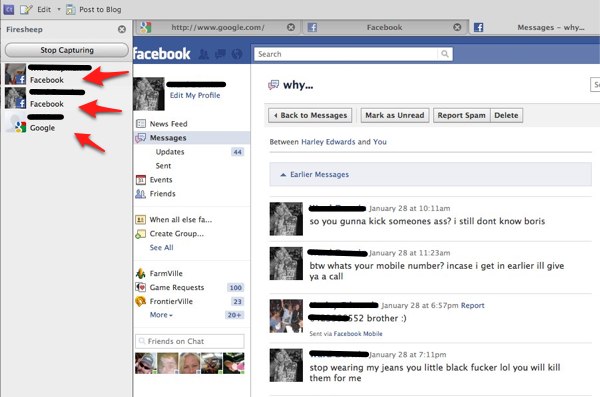This screenshot has height=397, width=600.
Task: Close the google.com tab
Action: [x=291, y=27]
